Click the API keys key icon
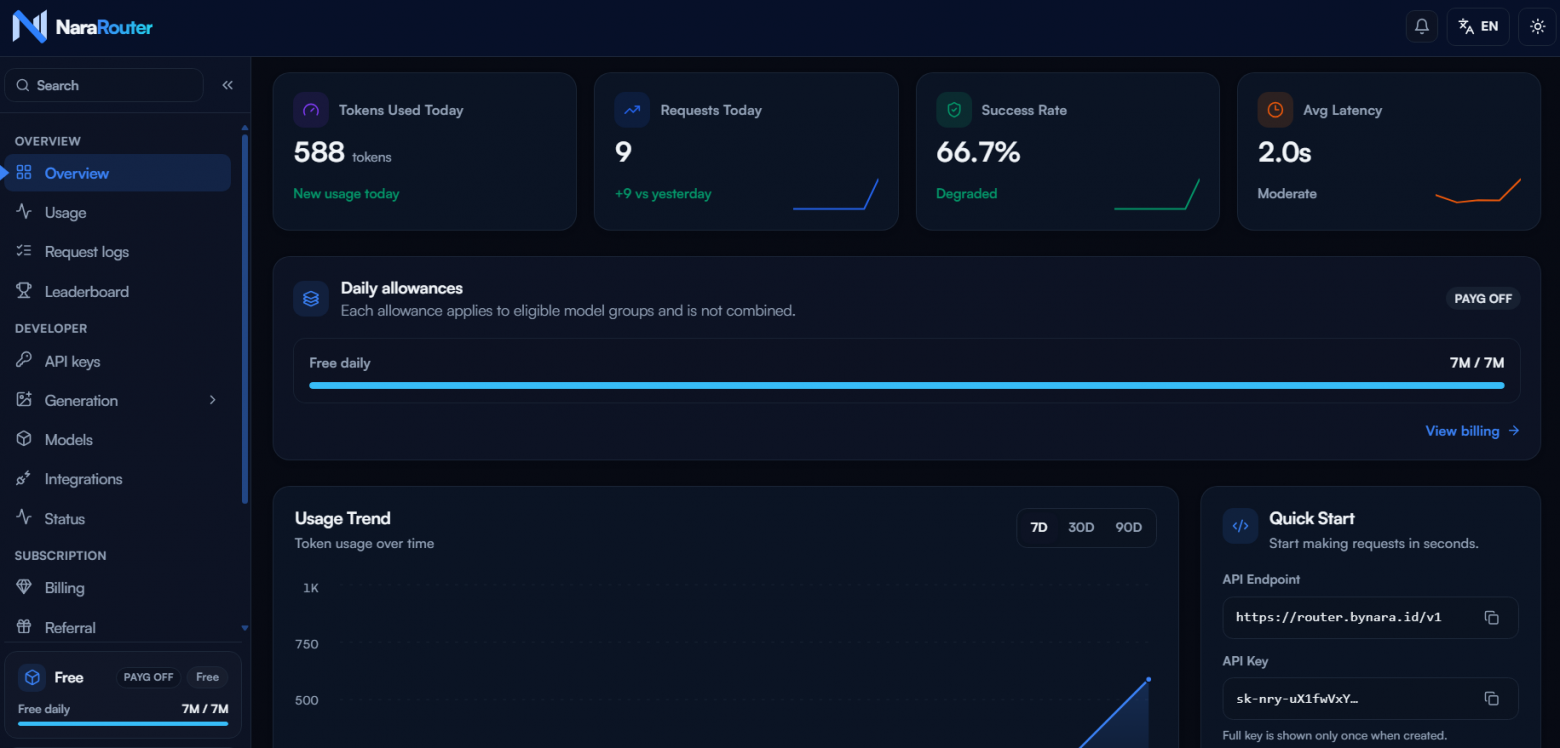This screenshot has height=748, width=1560. pos(24,361)
